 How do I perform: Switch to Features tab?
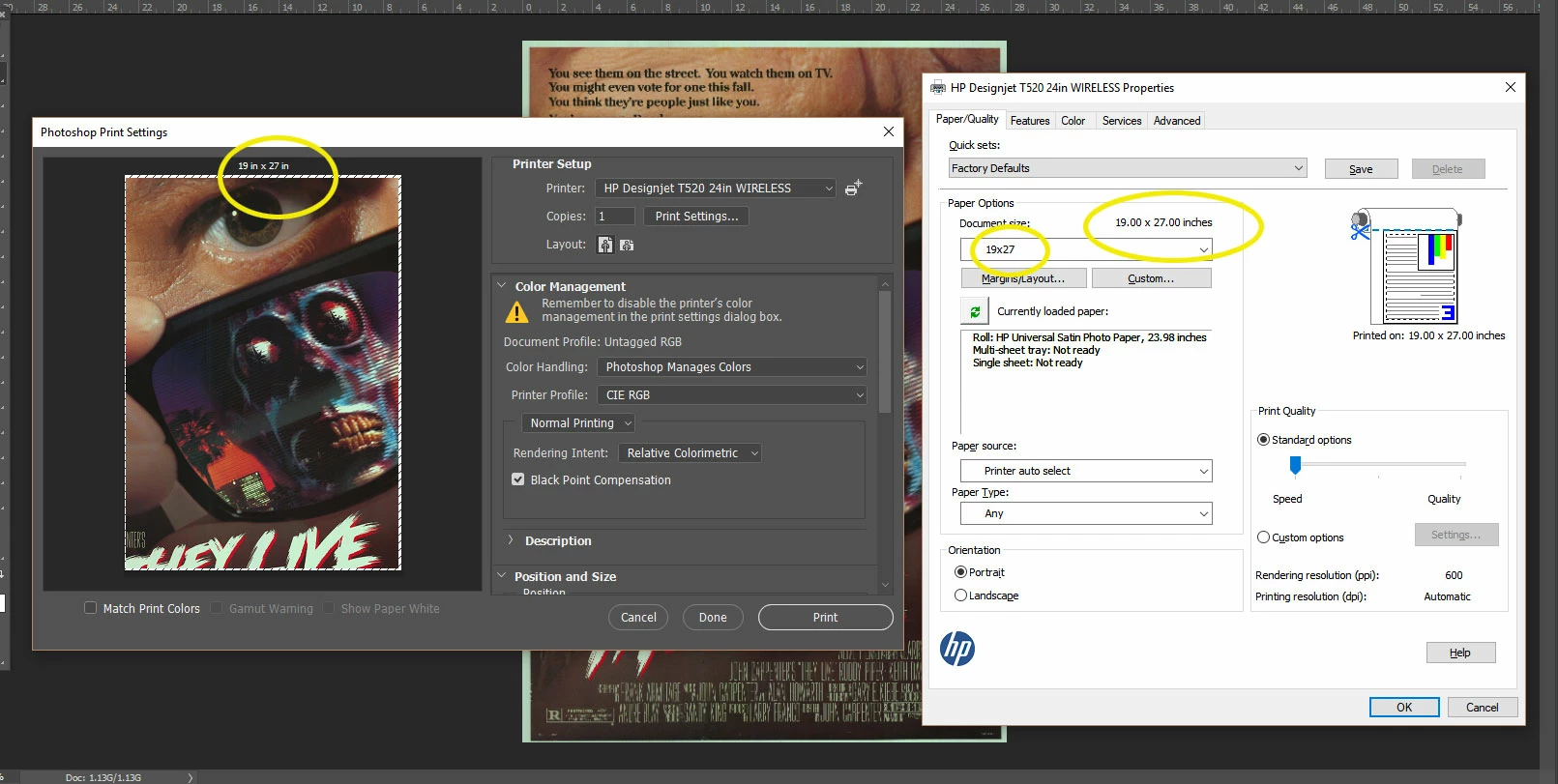(x=1030, y=121)
